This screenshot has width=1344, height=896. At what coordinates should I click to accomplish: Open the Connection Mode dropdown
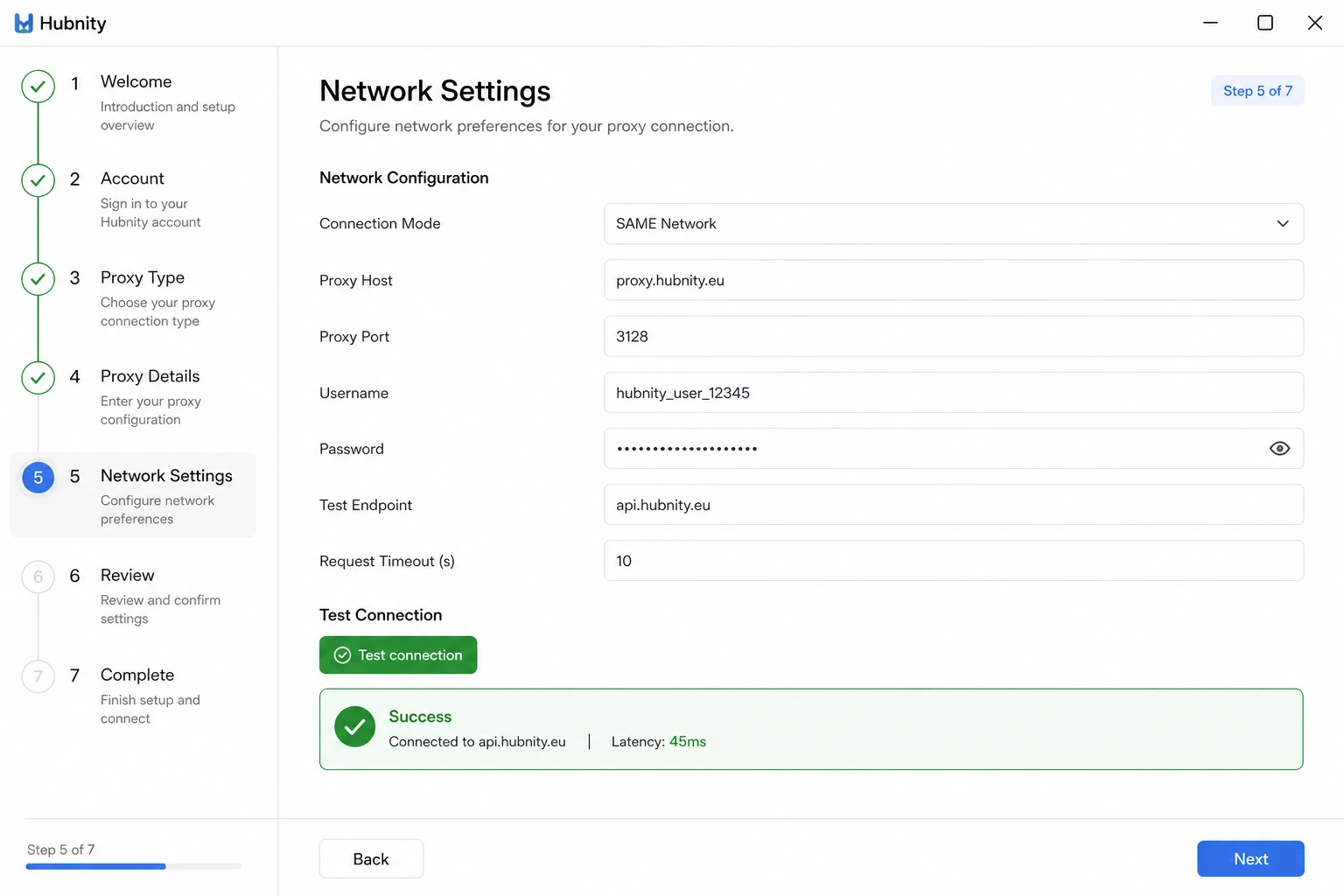(x=954, y=224)
